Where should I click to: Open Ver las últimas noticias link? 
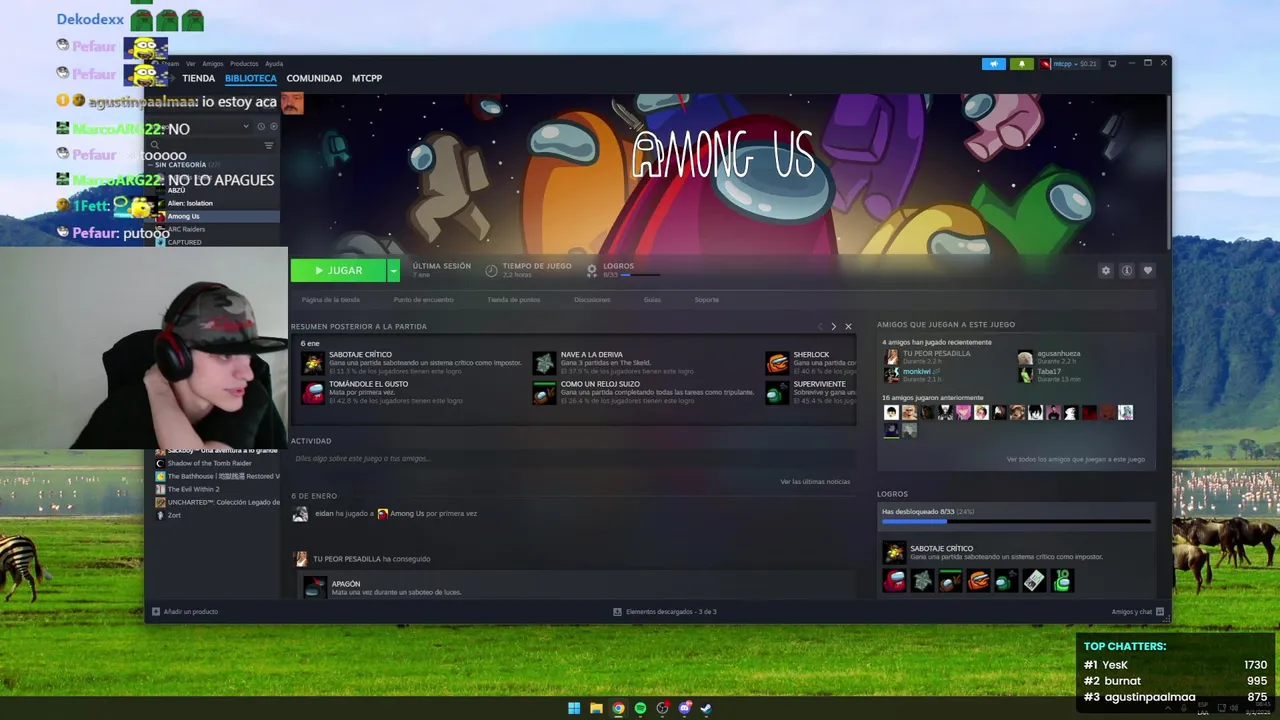point(815,482)
